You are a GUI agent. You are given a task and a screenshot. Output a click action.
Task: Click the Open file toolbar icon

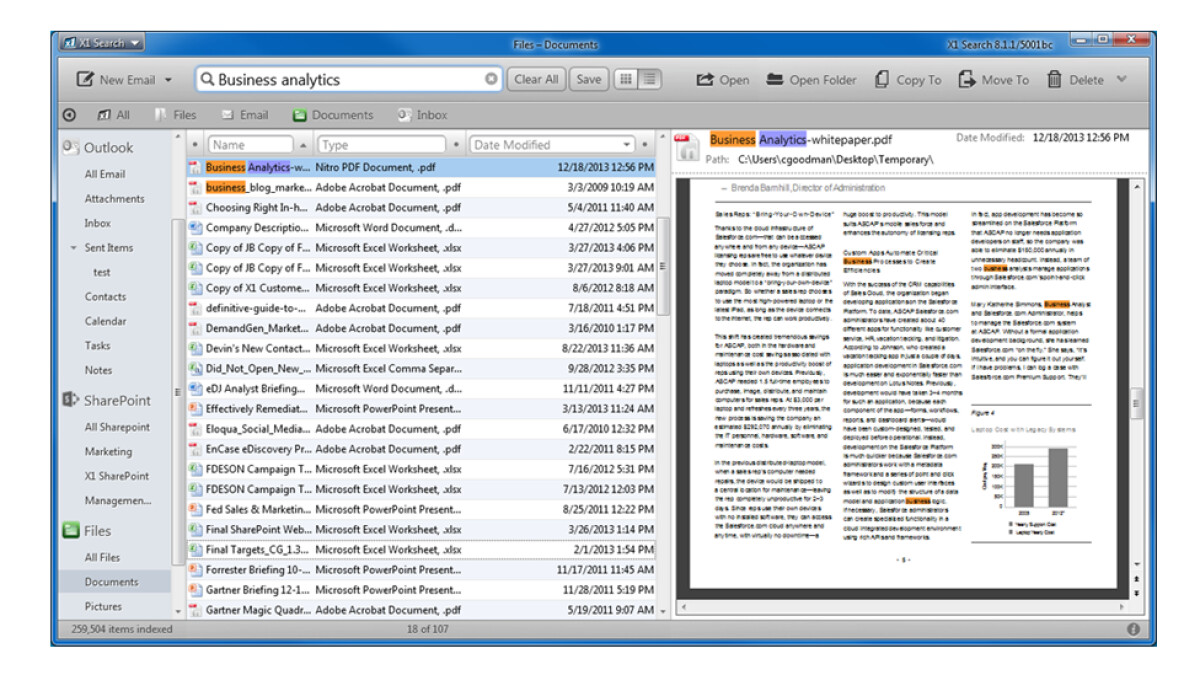(706, 80)
